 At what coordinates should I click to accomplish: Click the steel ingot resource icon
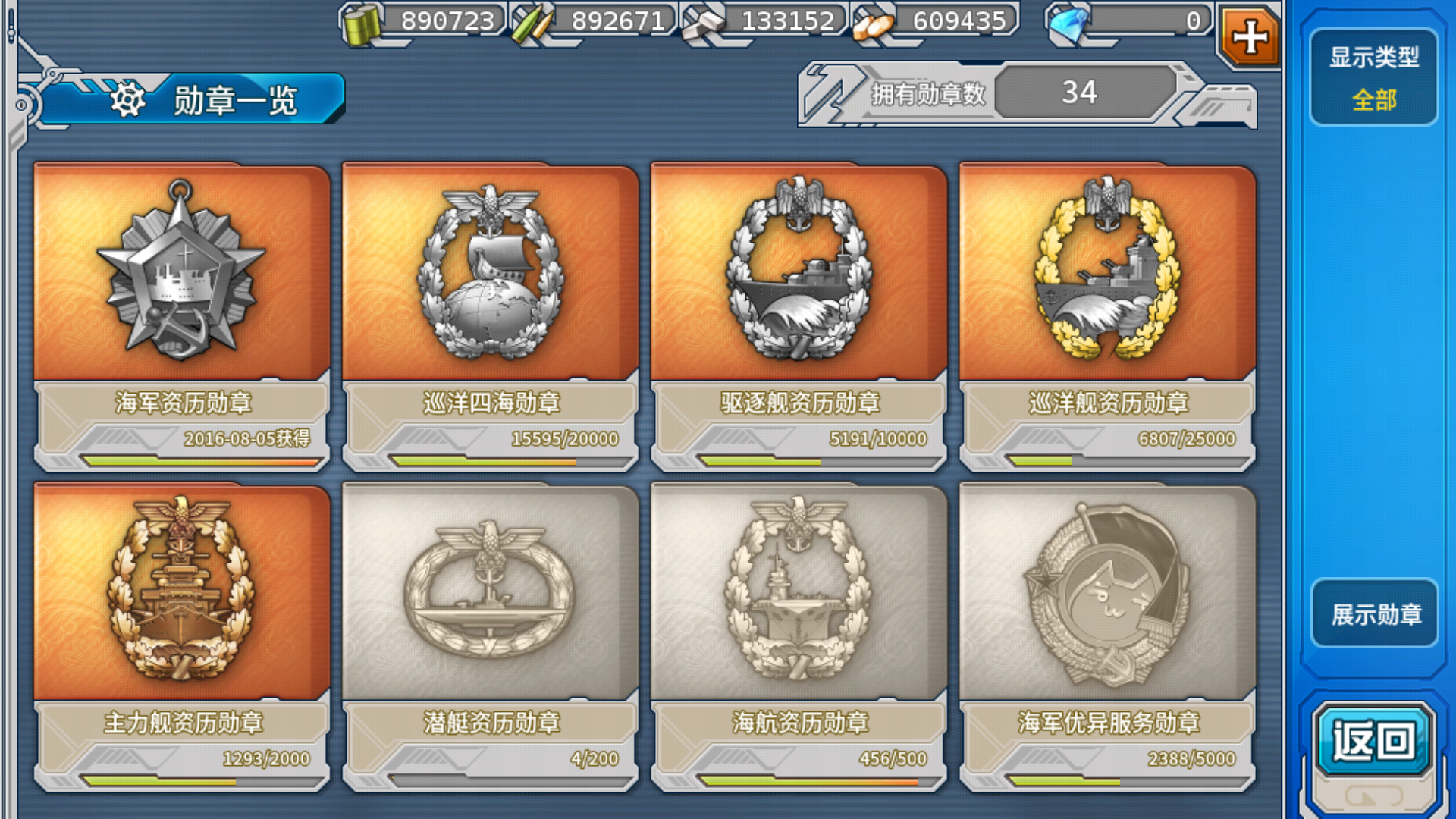(x=704, y=24)
